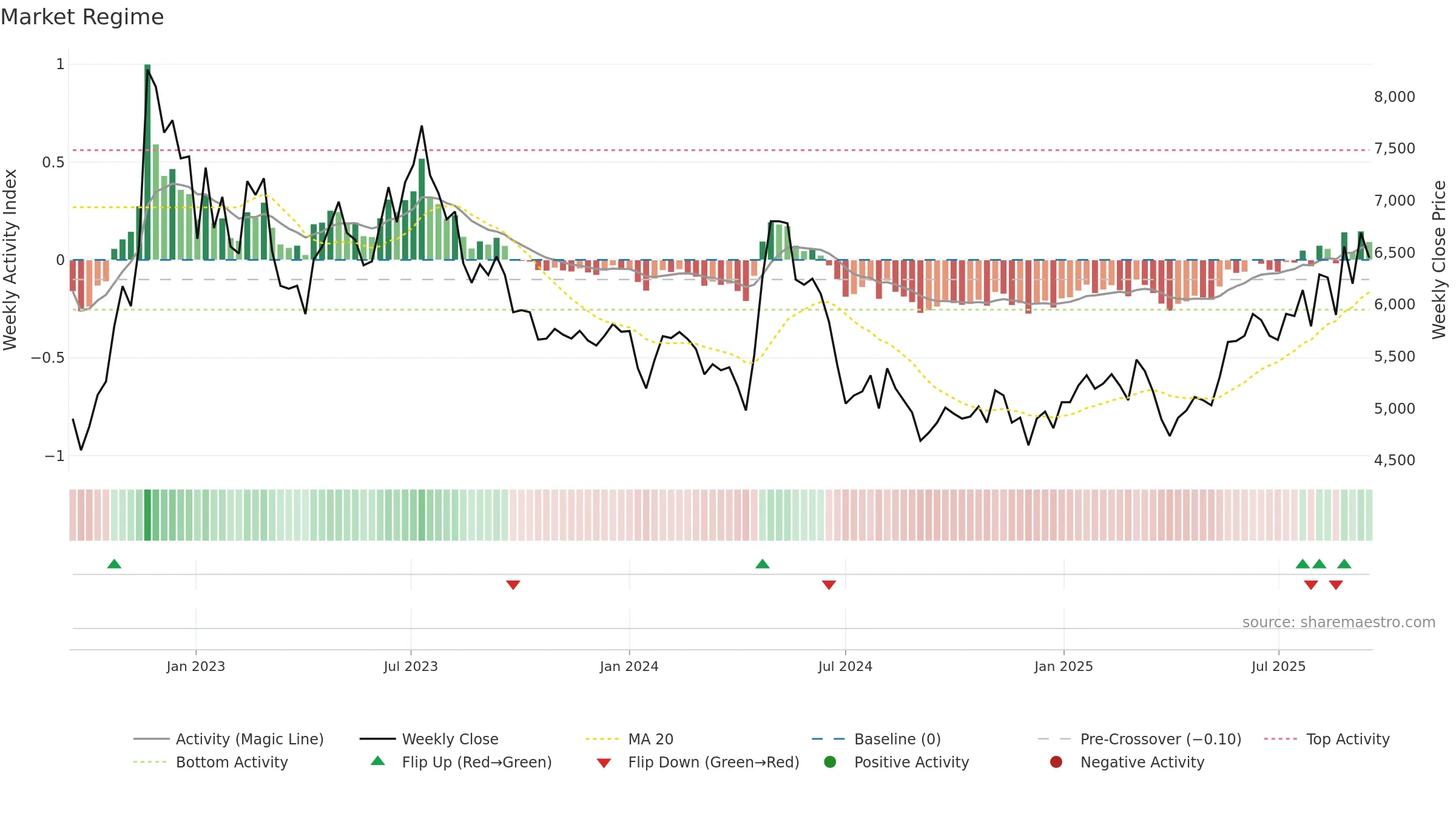The width and height of the screenshot is (1456, 819).
Task: Toggle the Bottom Activity legend entry
Action: [x=211, y=762]
